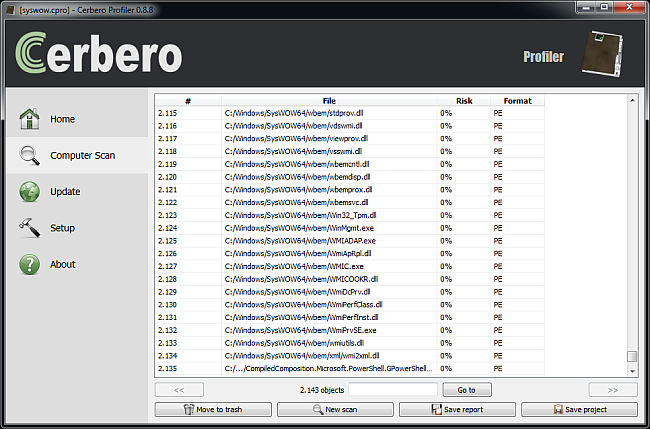Open the Update section
This screenshot has width=650, height=429.
pyautogui.click(x=77, y=191)
